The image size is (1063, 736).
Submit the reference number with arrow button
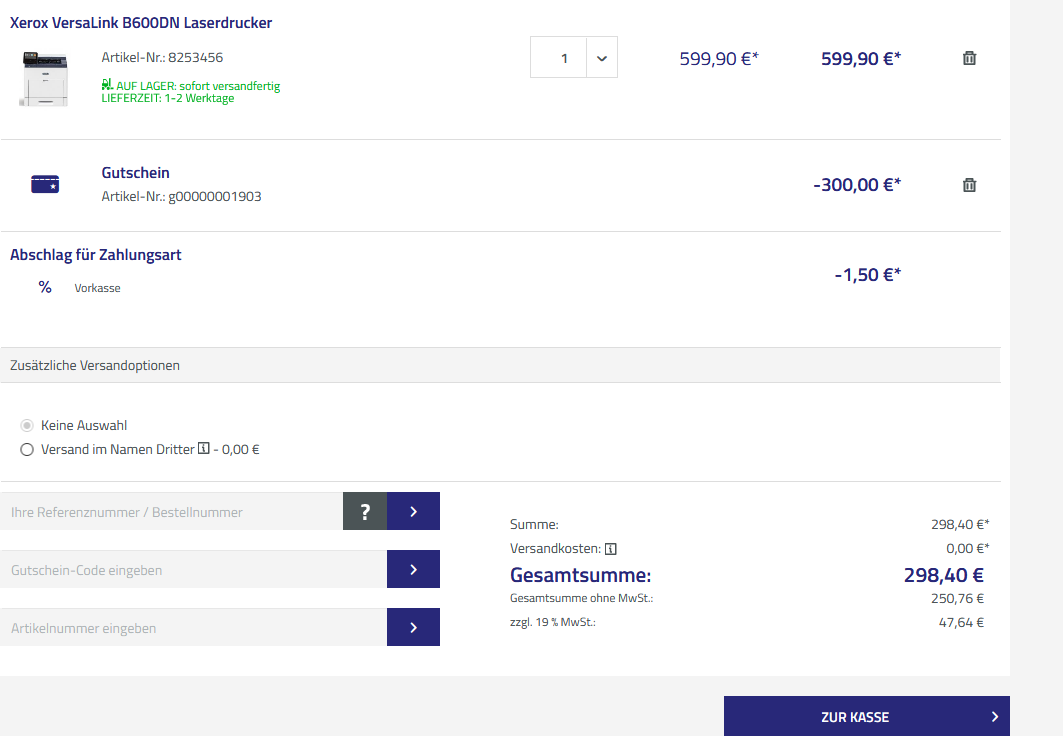point(413,512)
